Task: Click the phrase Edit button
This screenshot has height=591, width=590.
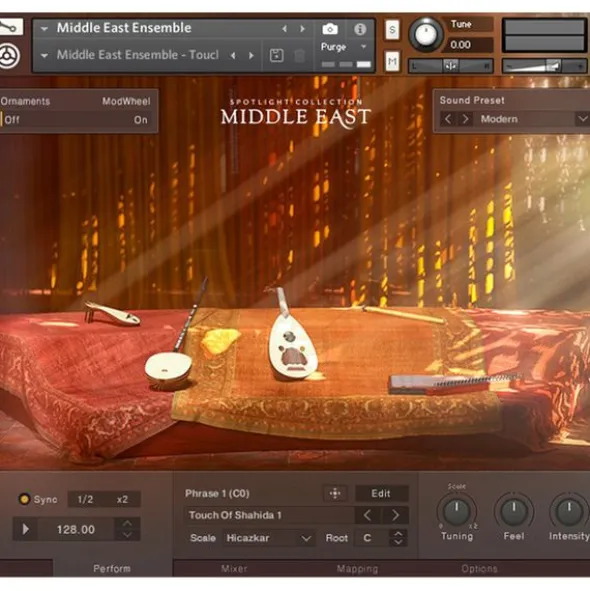Action: pos(381,493)
